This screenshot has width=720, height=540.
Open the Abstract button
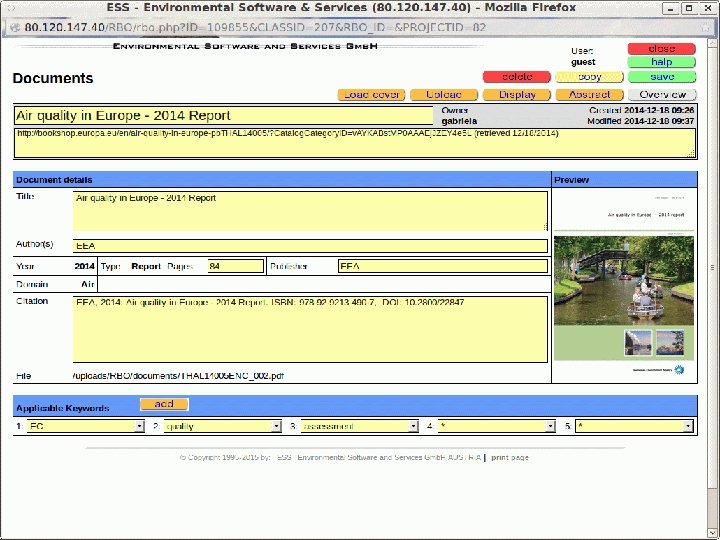click(x=590, y=95)
